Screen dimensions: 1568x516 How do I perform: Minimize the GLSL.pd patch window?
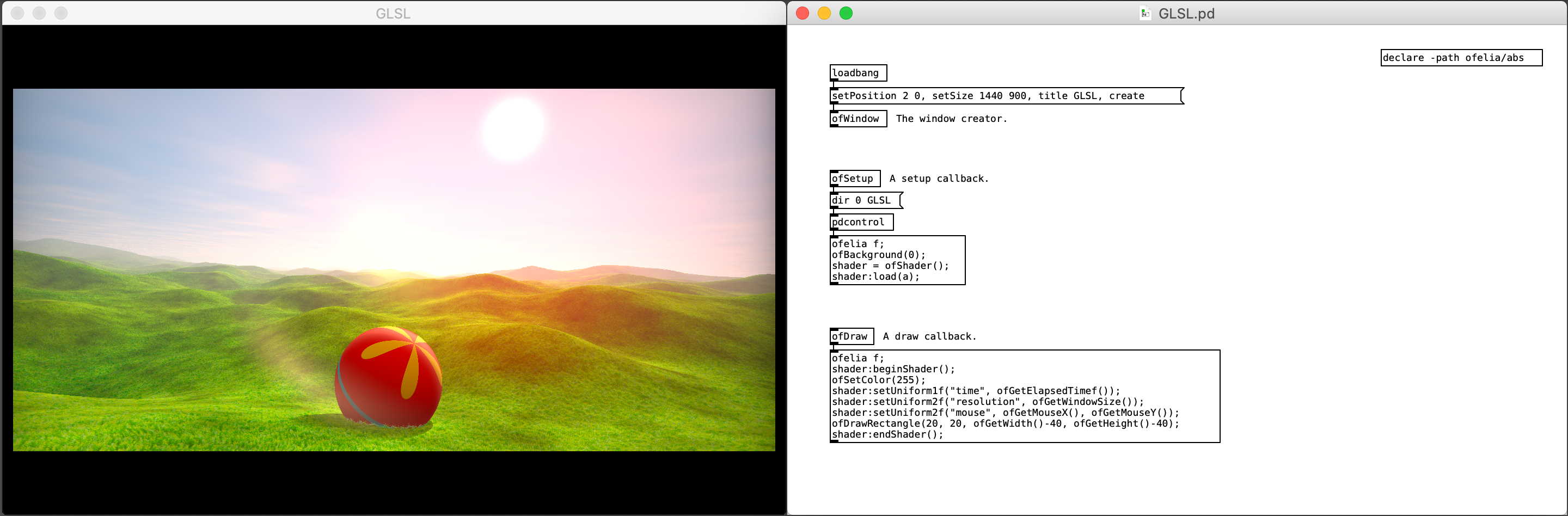(824, 14)
